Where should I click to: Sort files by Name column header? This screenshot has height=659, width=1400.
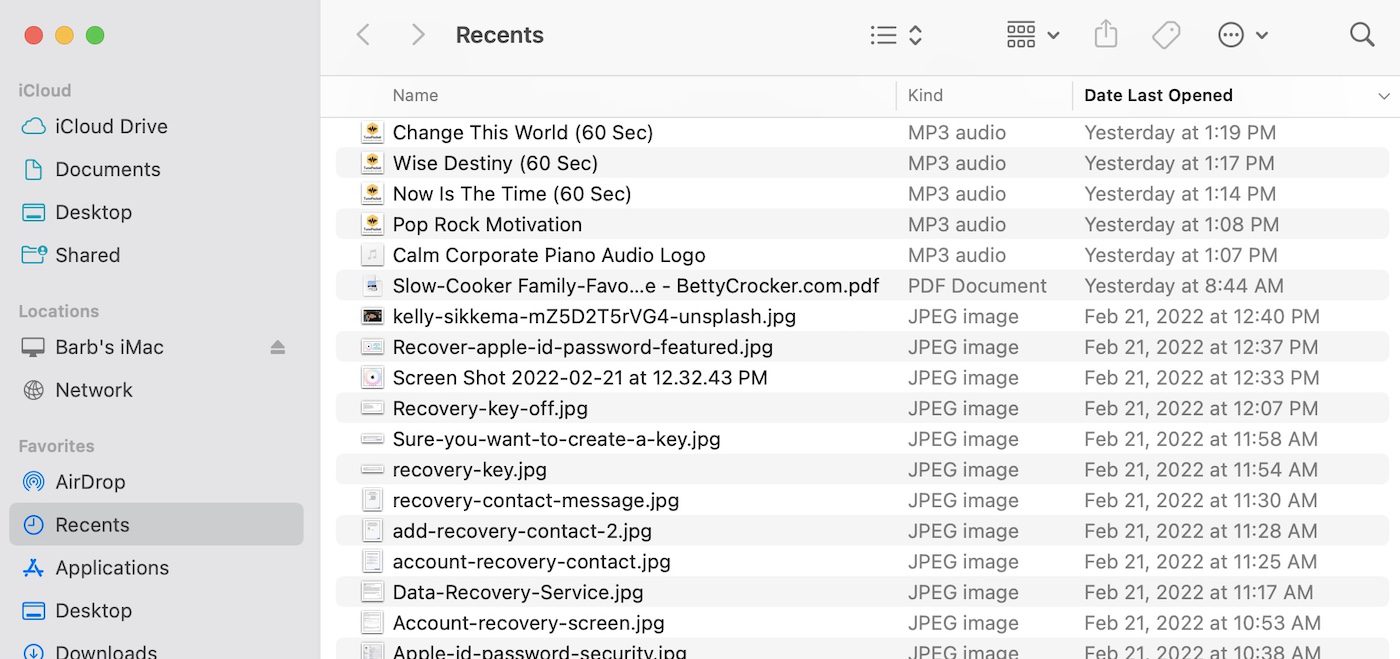coord(415,96)
